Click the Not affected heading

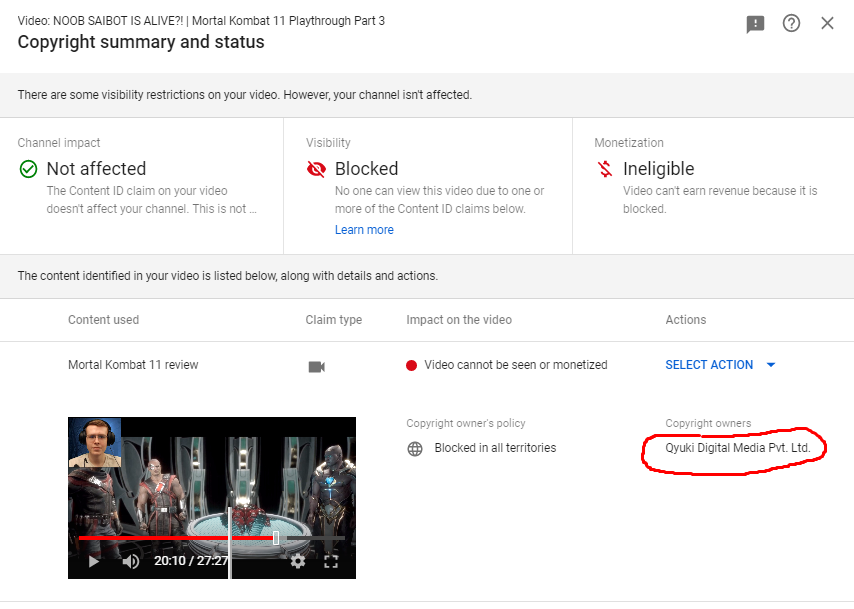click(96, 169)
